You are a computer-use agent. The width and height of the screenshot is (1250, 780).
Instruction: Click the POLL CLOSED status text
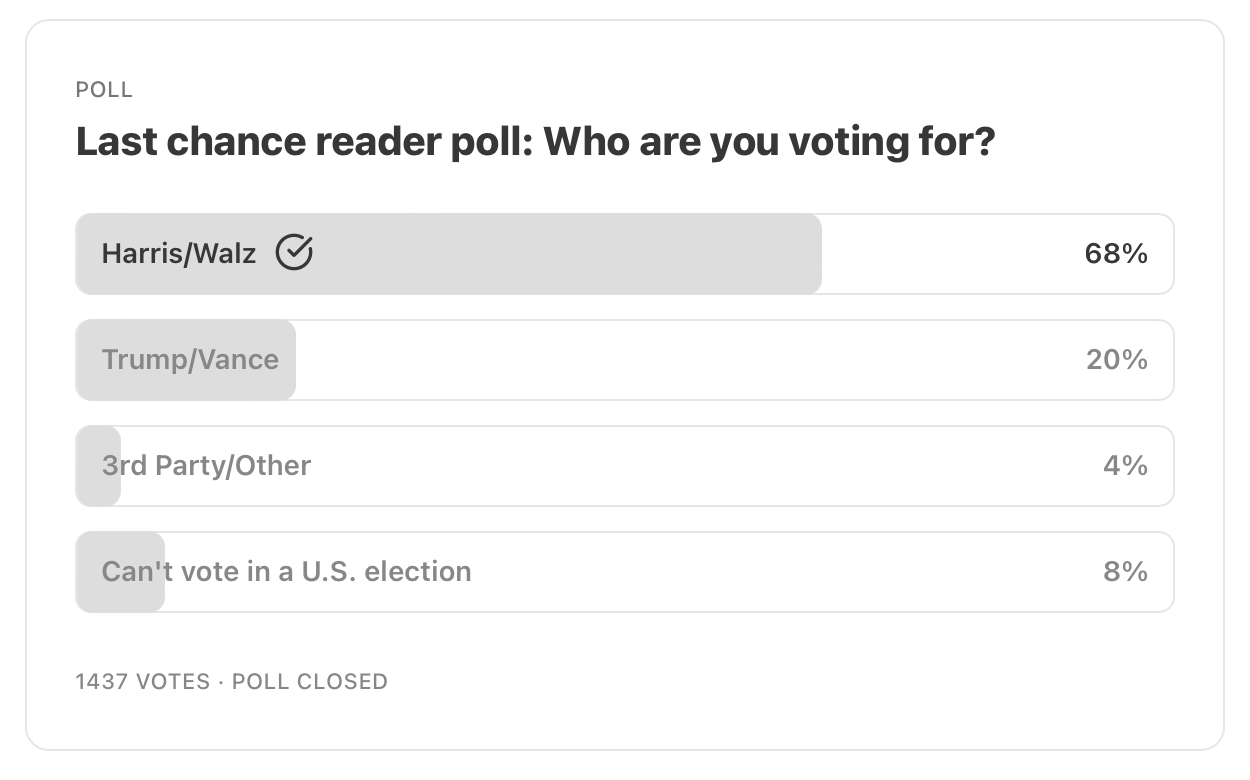tap(310, 682)
